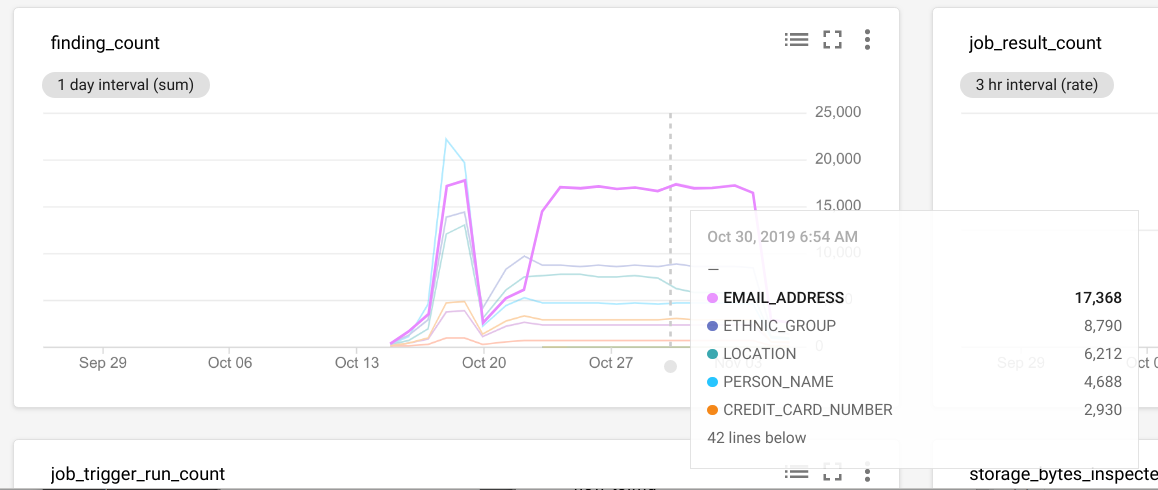Open more options menu for finding_count
1158x490 pixels.
(867, 40)
